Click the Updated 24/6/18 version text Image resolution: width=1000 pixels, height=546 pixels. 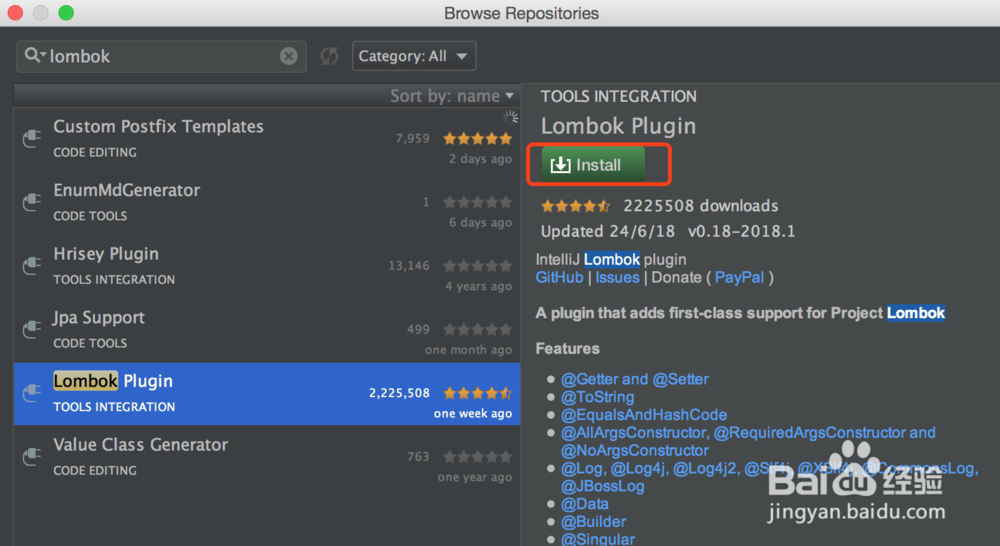[668, 231]
